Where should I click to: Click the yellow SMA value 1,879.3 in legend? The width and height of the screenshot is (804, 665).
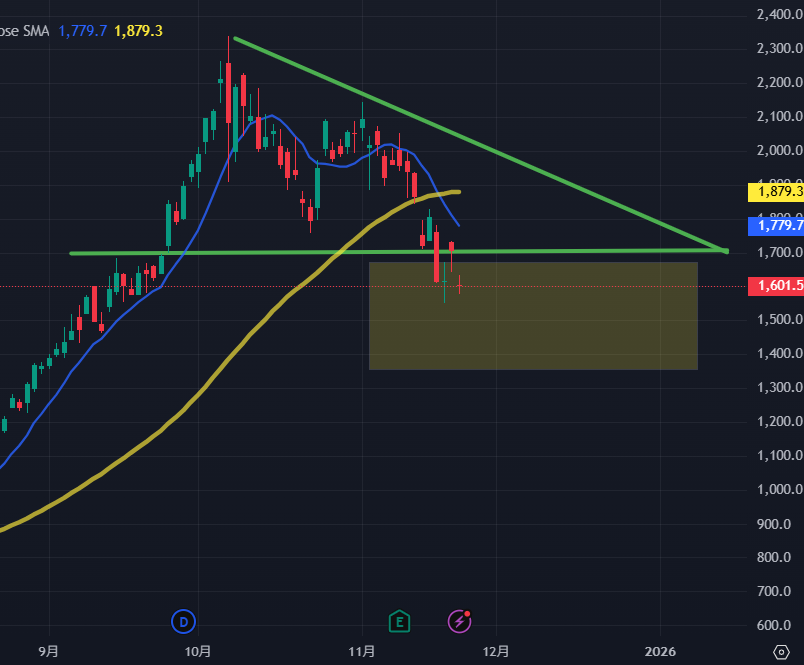139,31
